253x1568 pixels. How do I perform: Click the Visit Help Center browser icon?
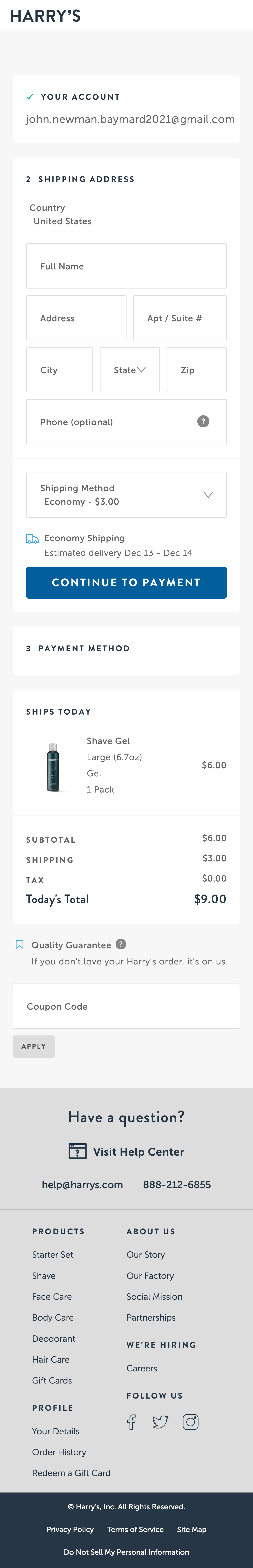pos(77,1151)
